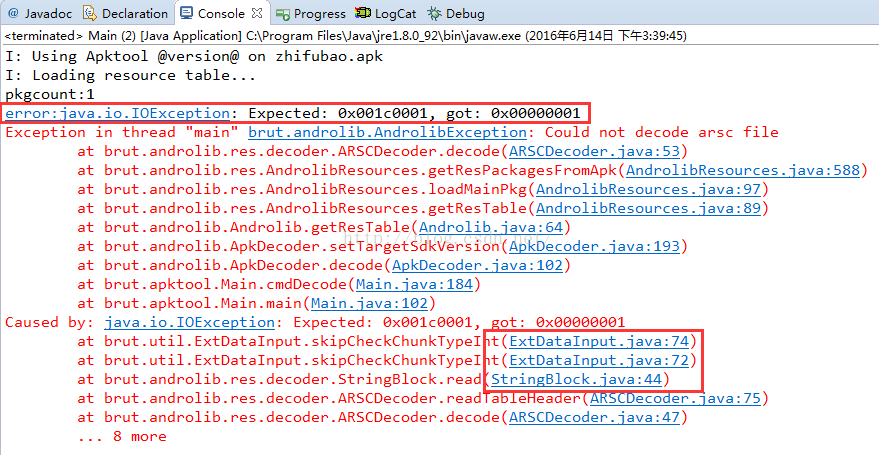Open the ApkDecoder.java:102 link
The width and height of the screenshot is (879, 455).
pyautogui.click(x=477, y=266)
